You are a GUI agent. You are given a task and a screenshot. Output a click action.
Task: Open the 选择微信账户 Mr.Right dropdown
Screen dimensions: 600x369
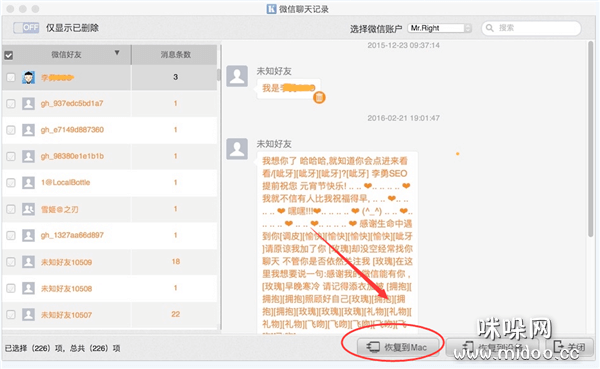(439, 28)
